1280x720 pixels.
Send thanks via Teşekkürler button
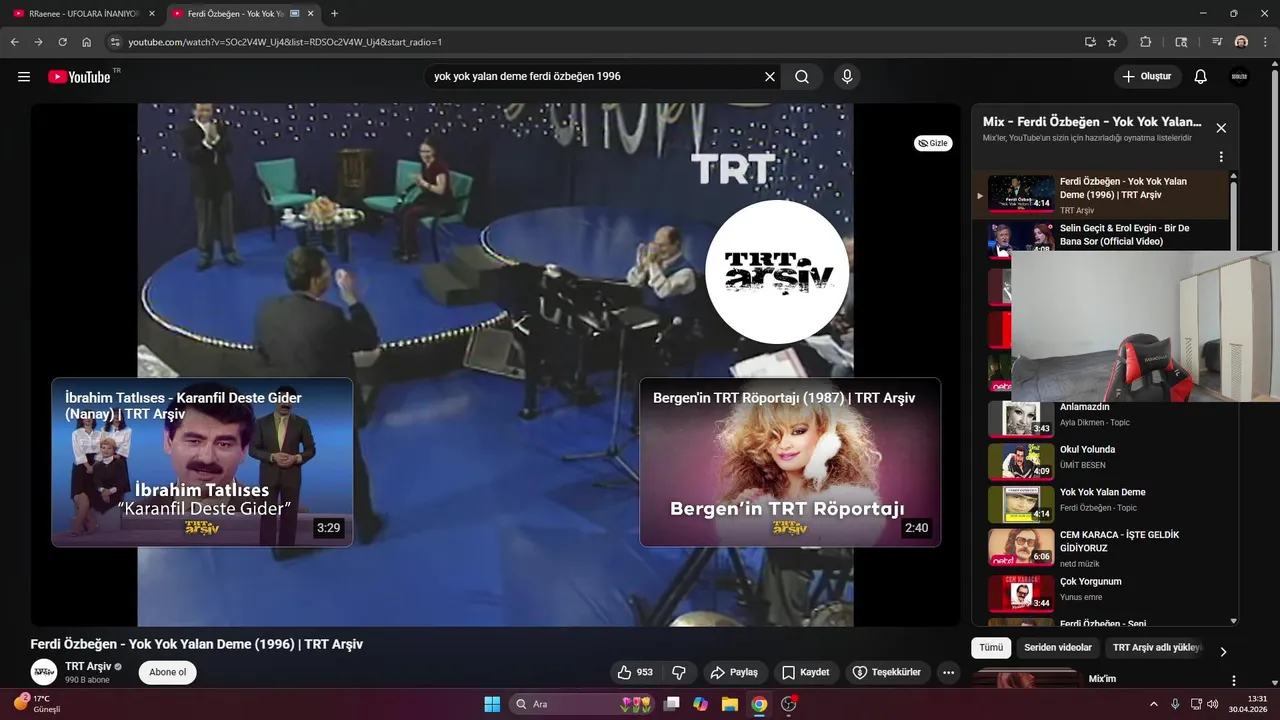tap(888, 672)
